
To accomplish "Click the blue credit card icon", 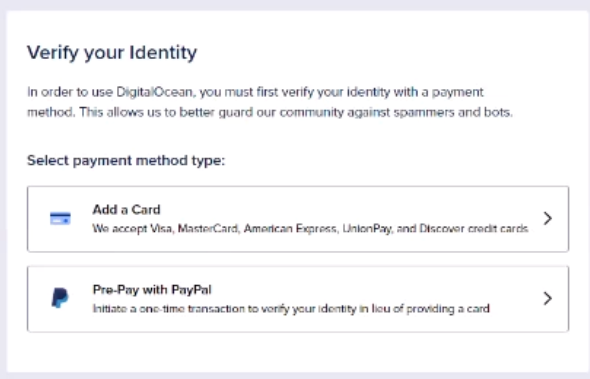I will tap(60, 219).
